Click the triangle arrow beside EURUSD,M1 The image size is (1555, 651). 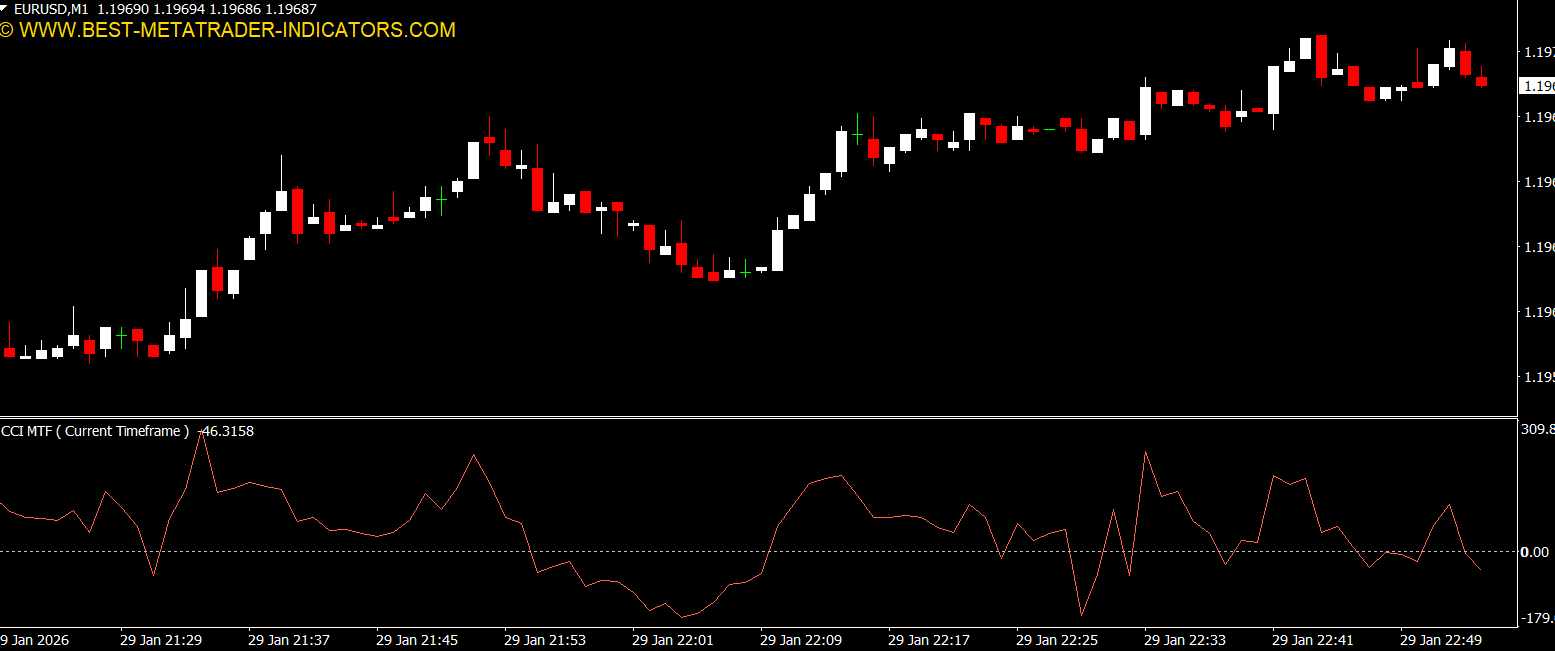(6, 8)
